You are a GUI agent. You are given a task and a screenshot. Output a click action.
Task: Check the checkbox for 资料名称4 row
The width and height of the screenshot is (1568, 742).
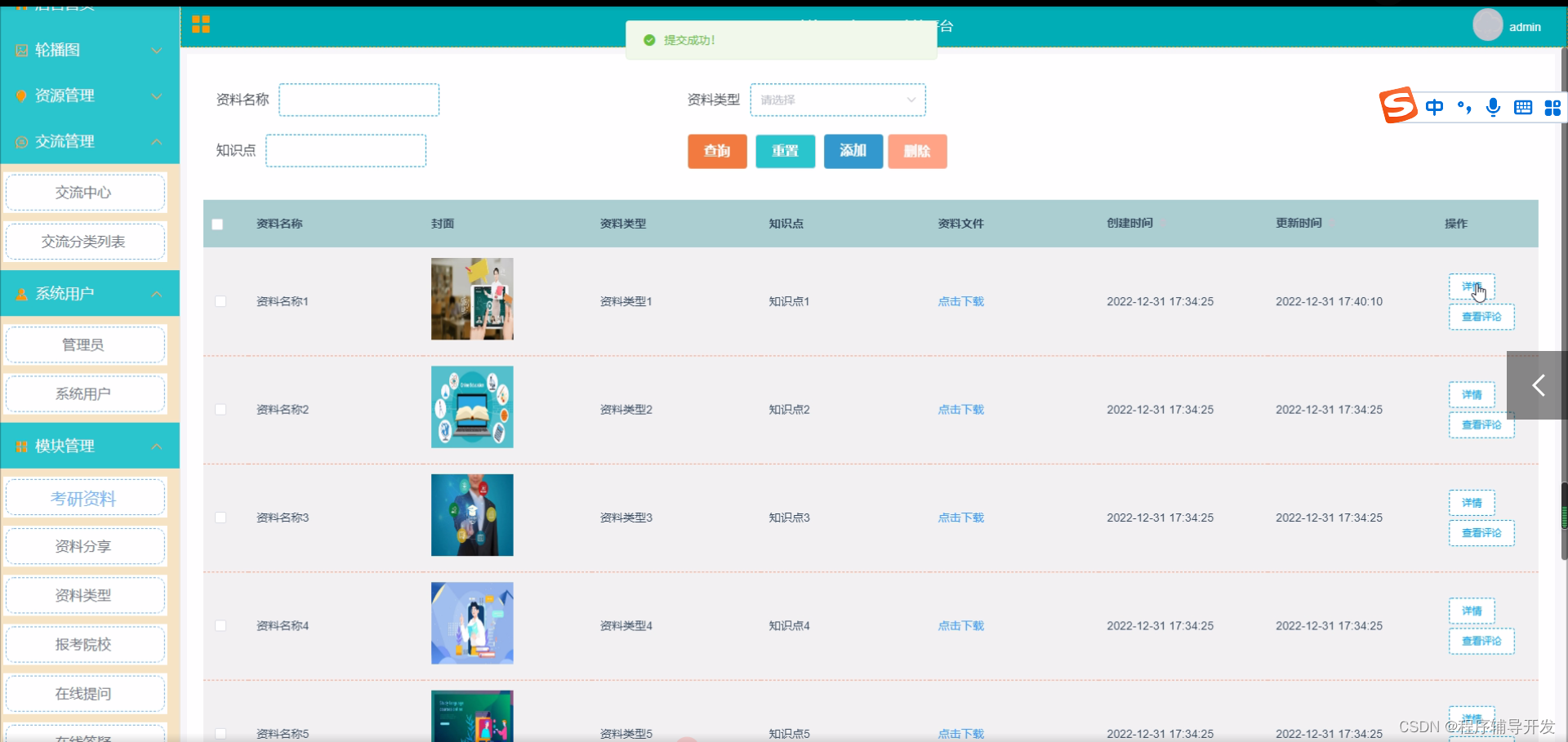point(220,626)
